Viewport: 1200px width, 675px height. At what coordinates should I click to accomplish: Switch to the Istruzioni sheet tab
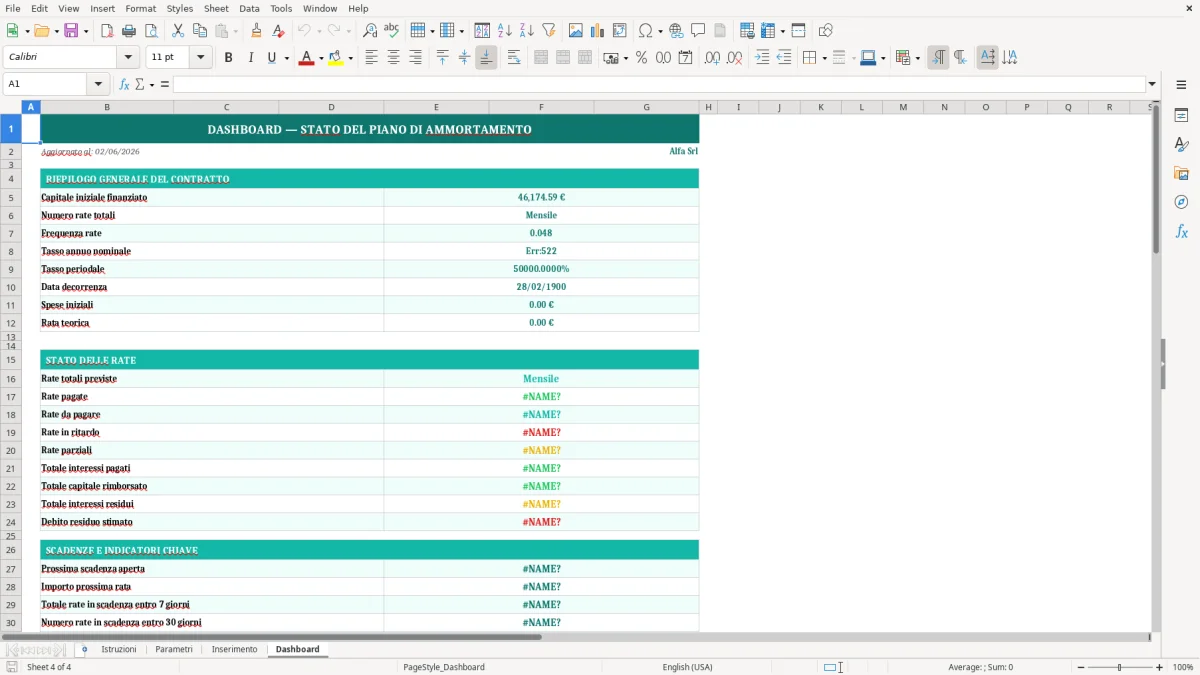(x=119, y=649)
